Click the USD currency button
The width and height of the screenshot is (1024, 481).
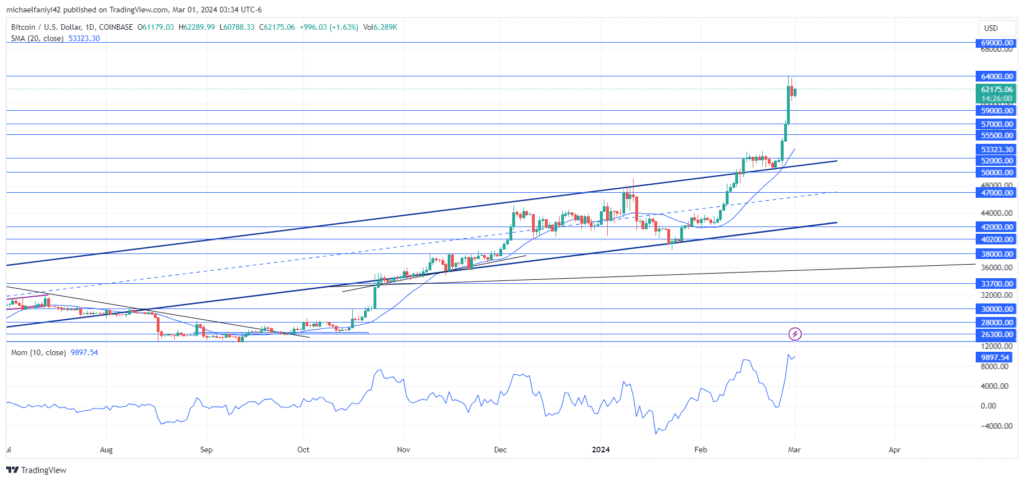(x=997, y=27)
